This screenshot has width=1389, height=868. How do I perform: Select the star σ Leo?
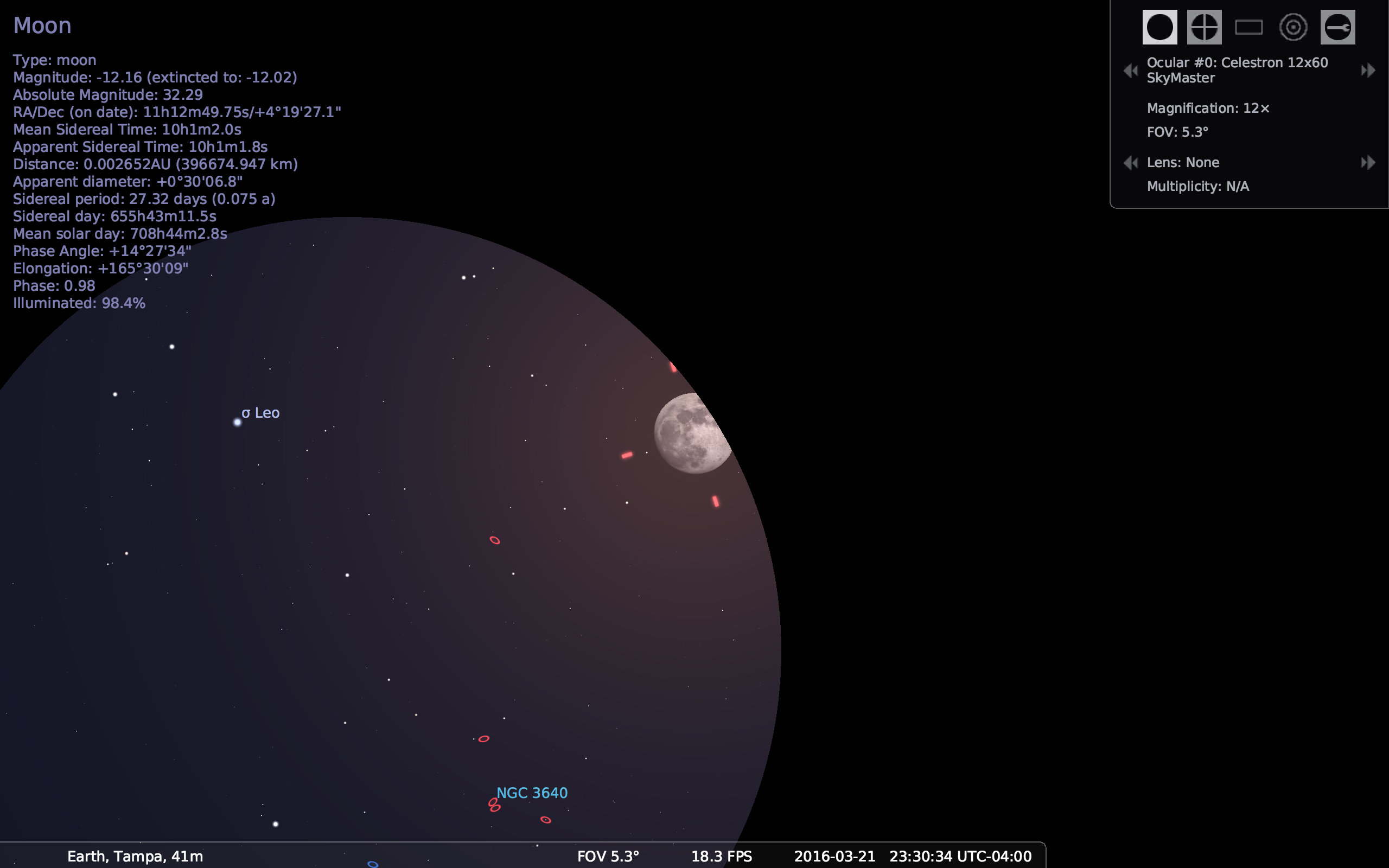pyautogui.click(x=237, y=423)
